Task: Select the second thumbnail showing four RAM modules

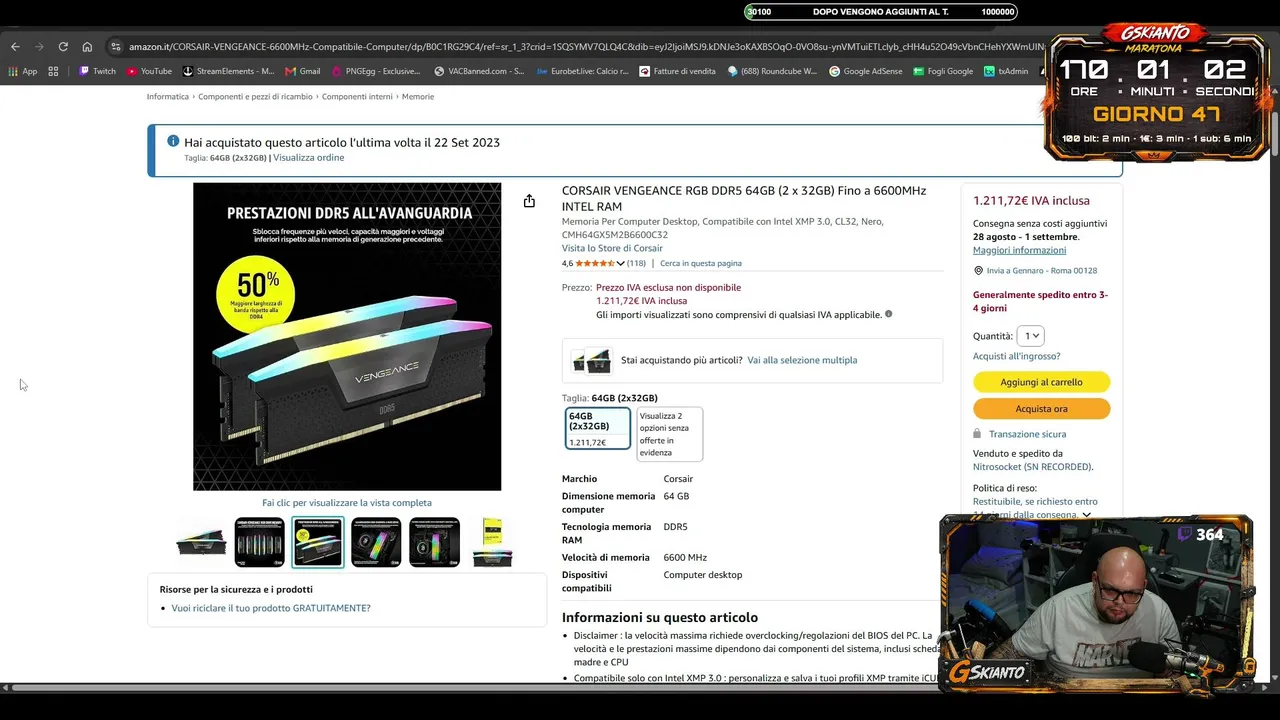Action: [260, 542]
